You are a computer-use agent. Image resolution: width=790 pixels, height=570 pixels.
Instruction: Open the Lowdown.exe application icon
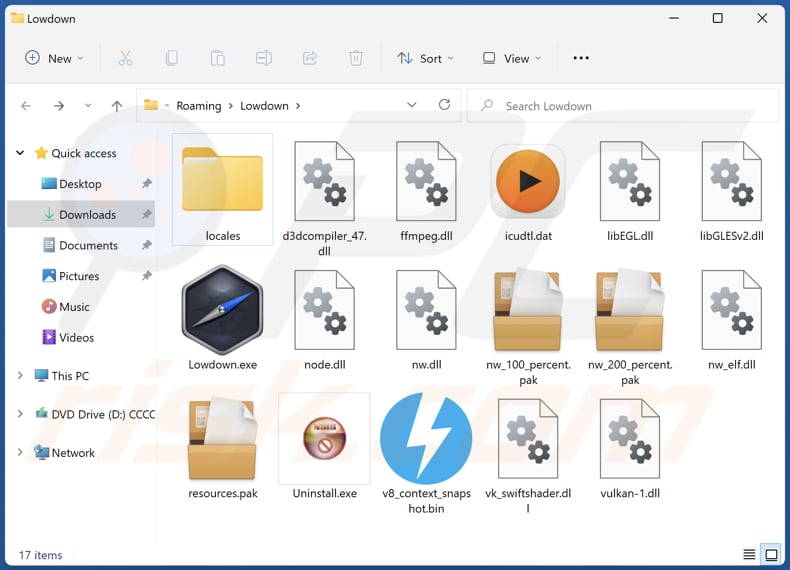click(x=222, y=310)
